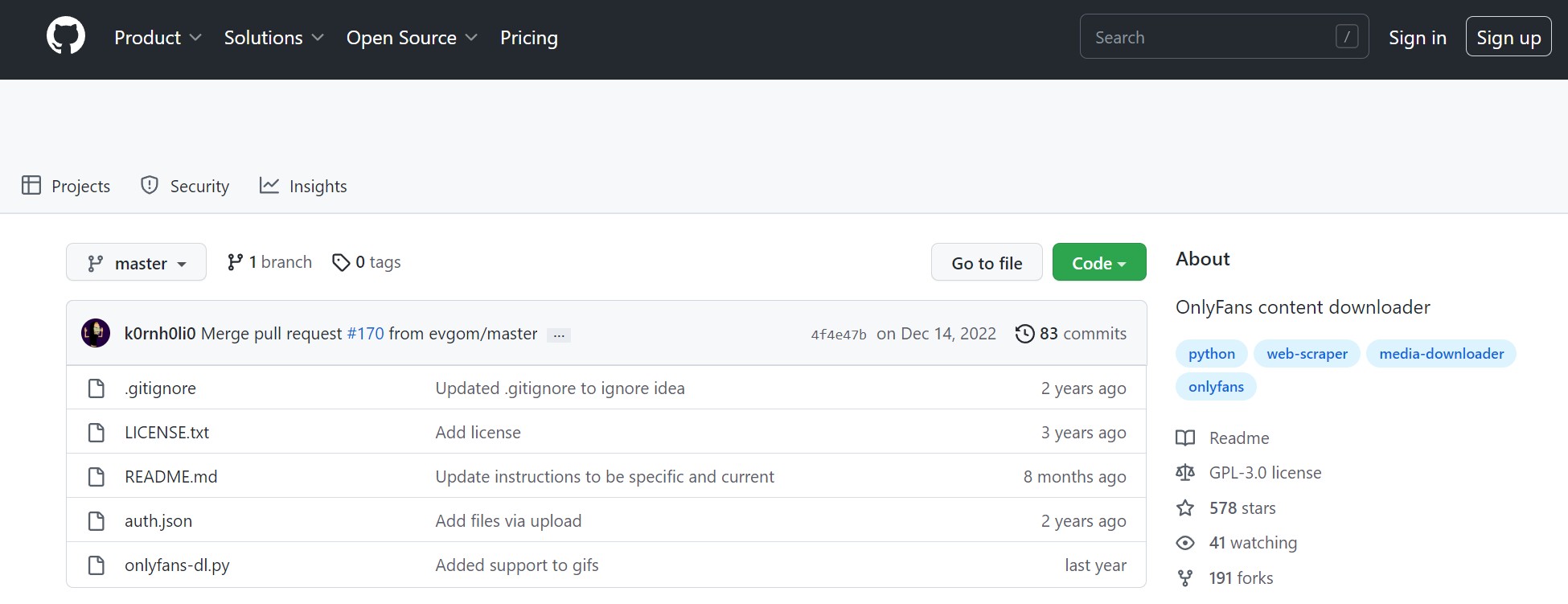Open the Pricing page
This screenshot has width=1568, height=604.
click(x=529, y=38)
